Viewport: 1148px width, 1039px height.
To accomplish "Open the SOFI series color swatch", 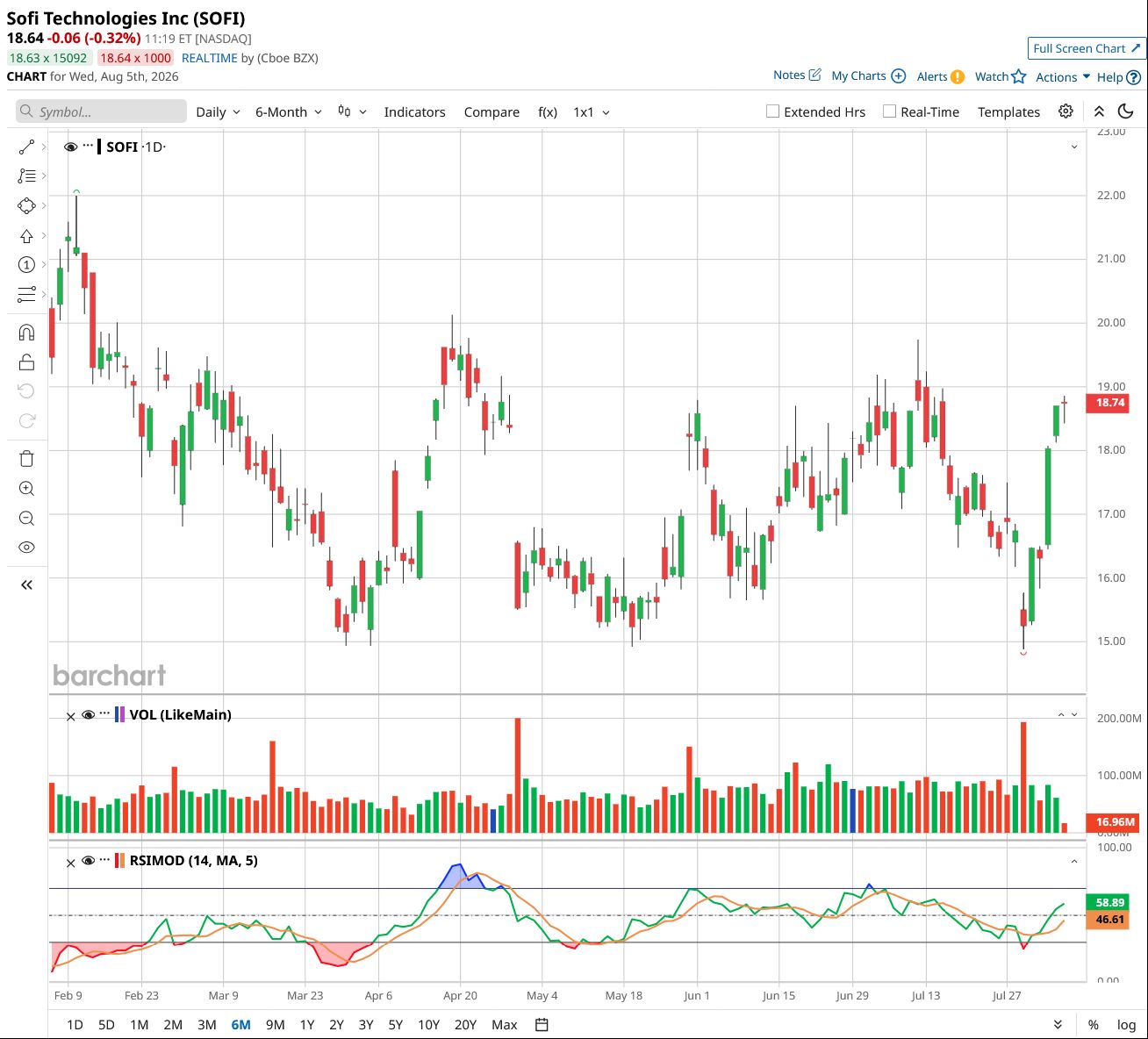I will pos(99,147).
